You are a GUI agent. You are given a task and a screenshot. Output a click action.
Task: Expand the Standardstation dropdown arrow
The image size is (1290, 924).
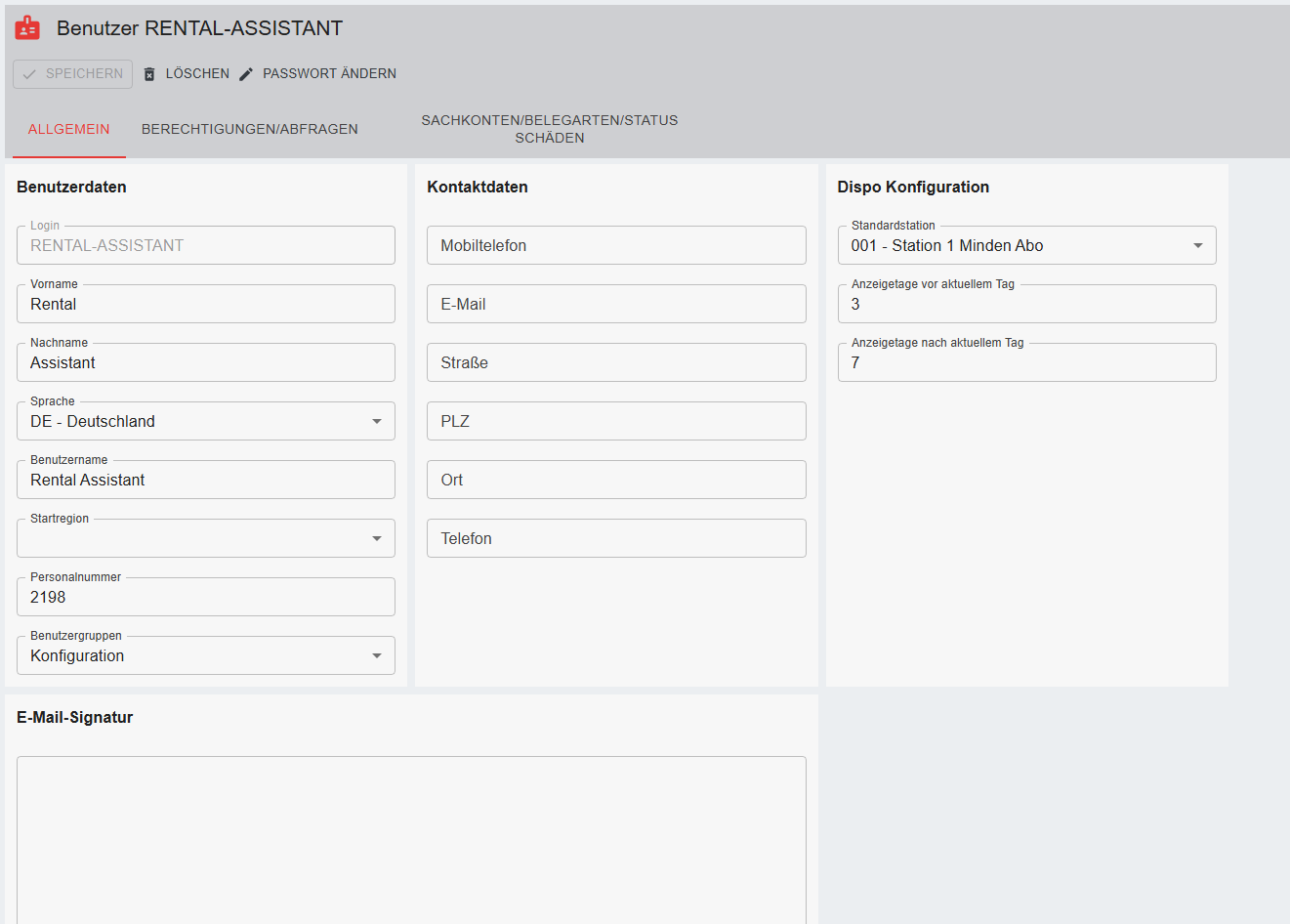pyautogui.click(x=1197, y=245)
